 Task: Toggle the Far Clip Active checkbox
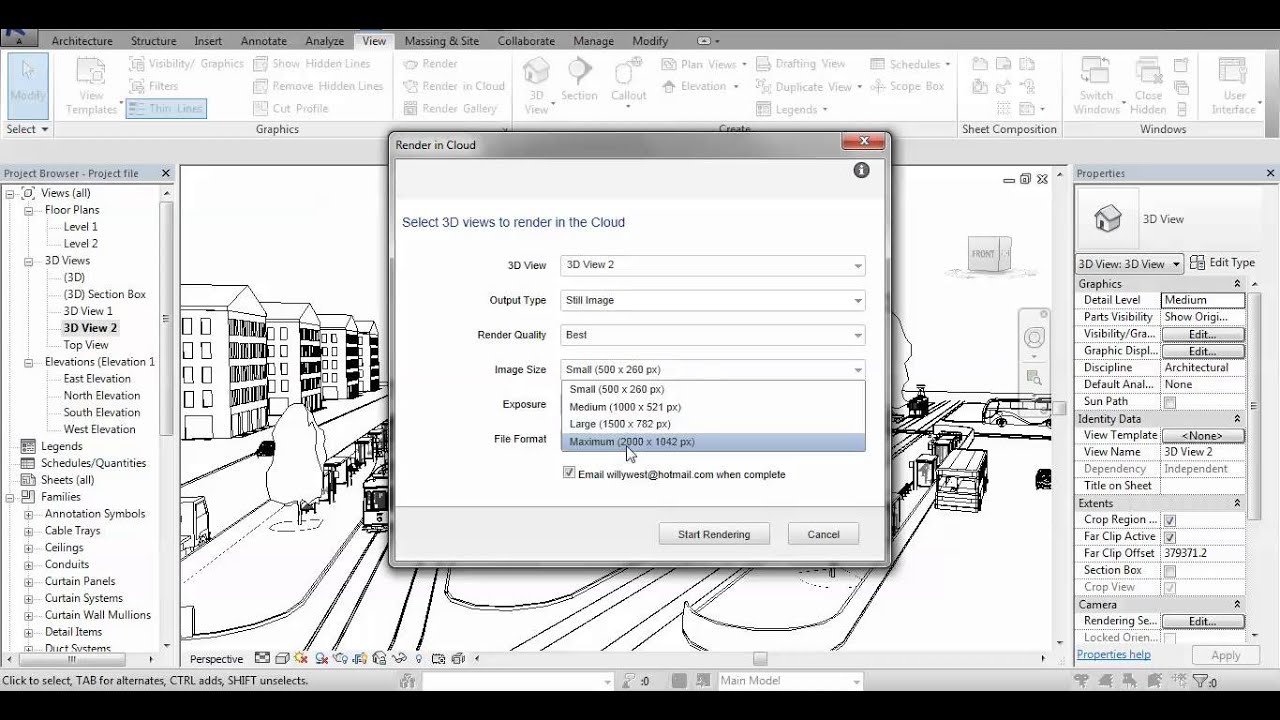pos(1169,537)
